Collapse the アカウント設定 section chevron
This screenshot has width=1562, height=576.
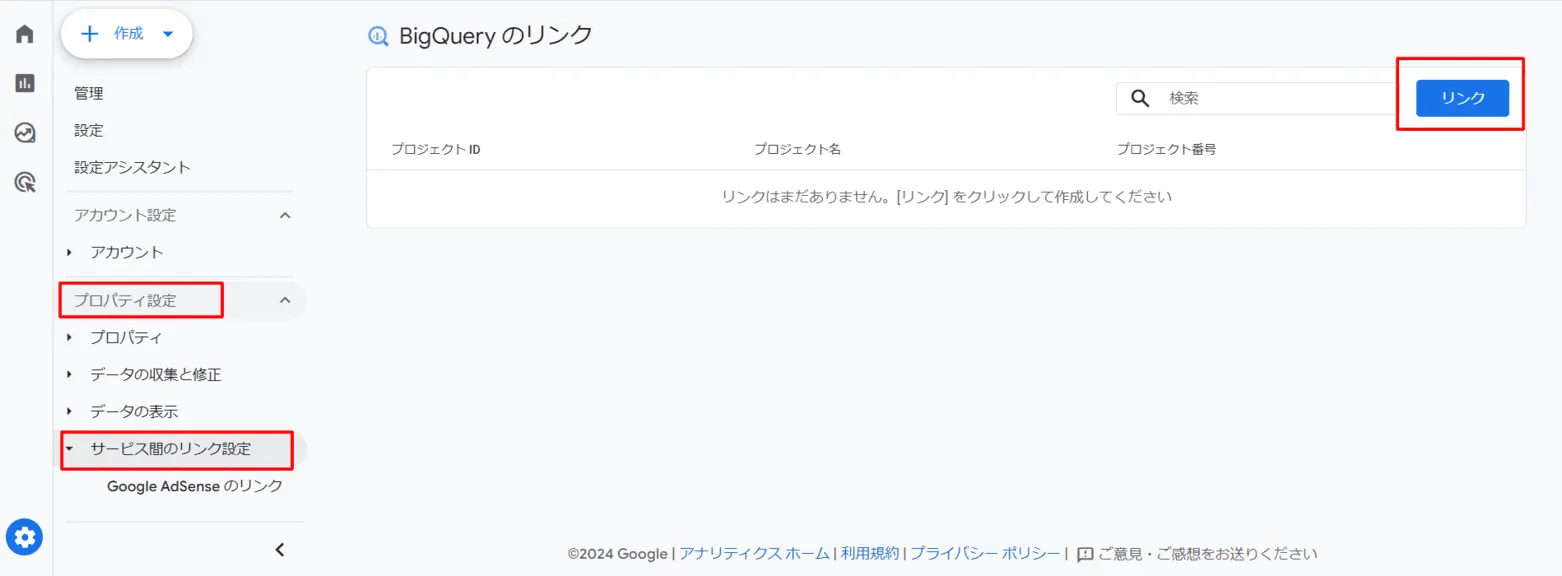[285, 215]
